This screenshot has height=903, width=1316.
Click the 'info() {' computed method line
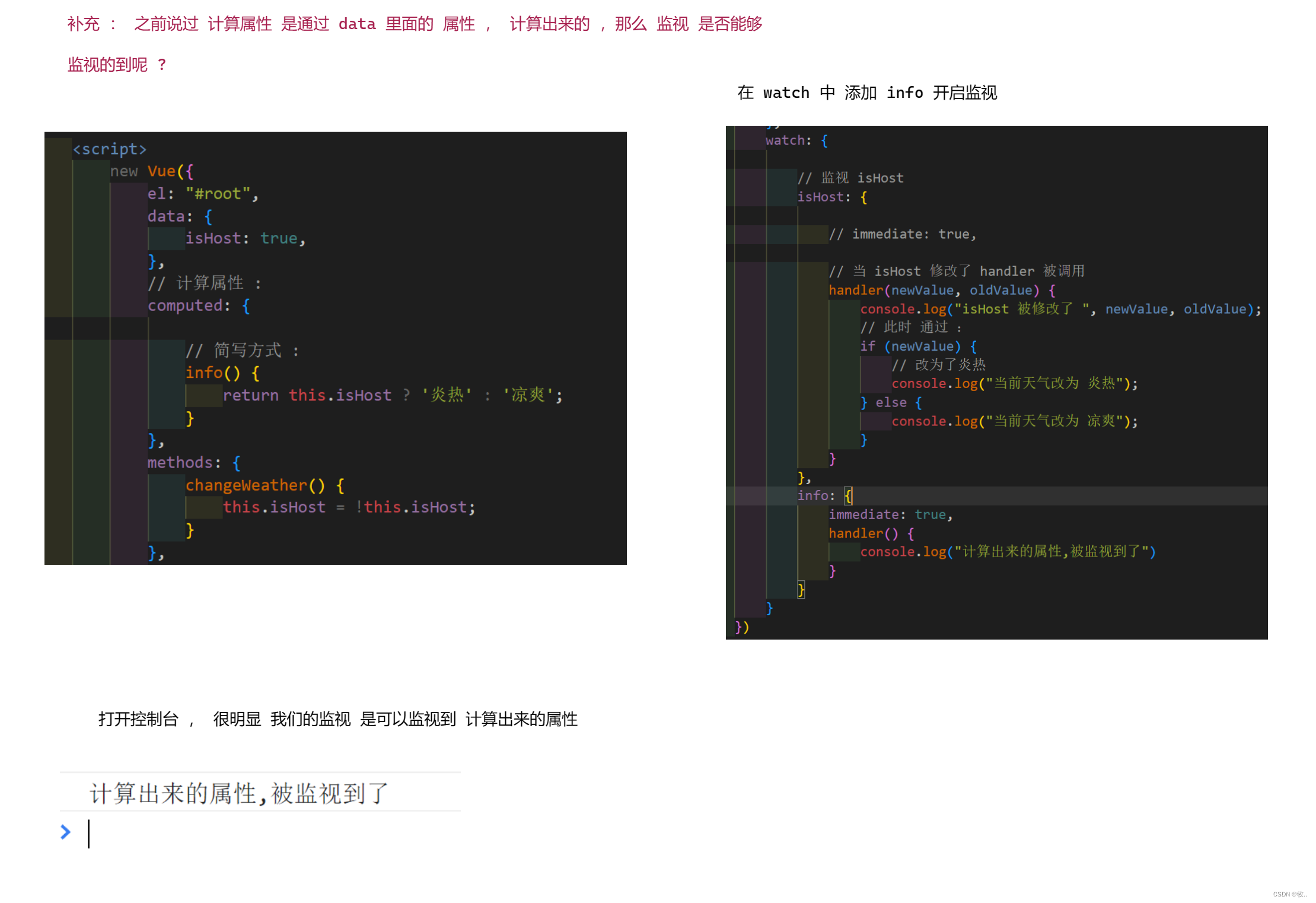[222, 373]
